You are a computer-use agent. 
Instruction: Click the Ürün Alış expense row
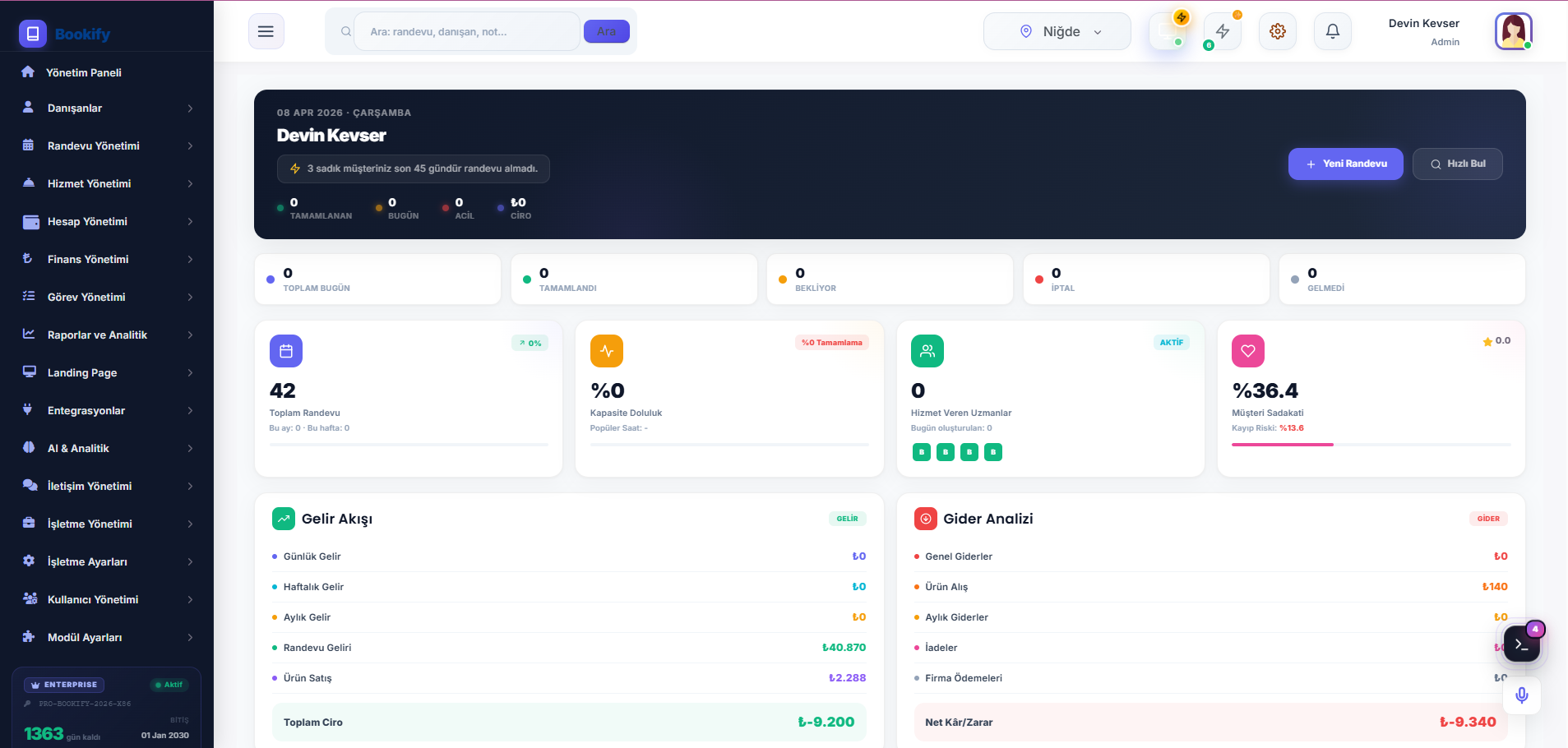pos(1210,587)
